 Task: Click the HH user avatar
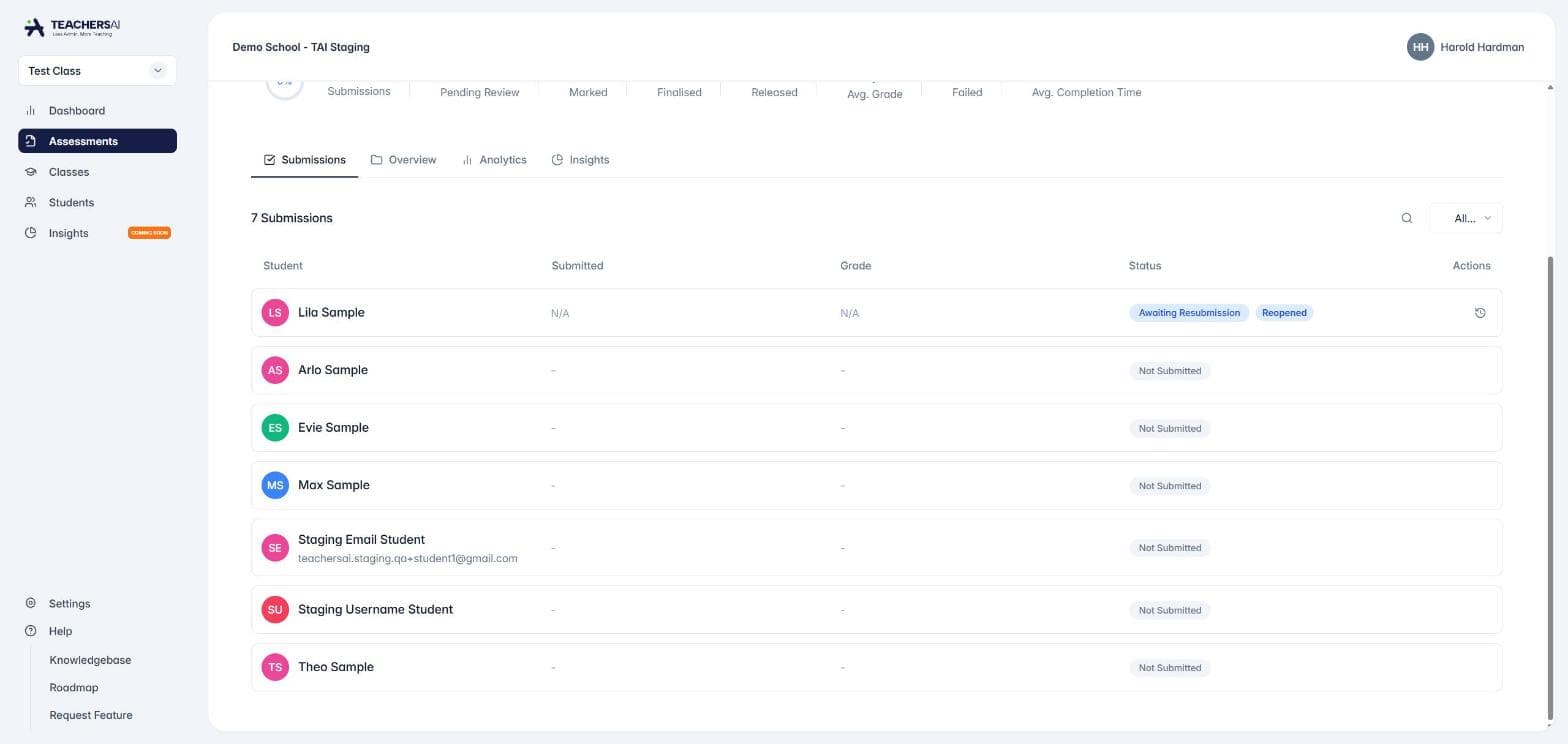(1420, 47)
